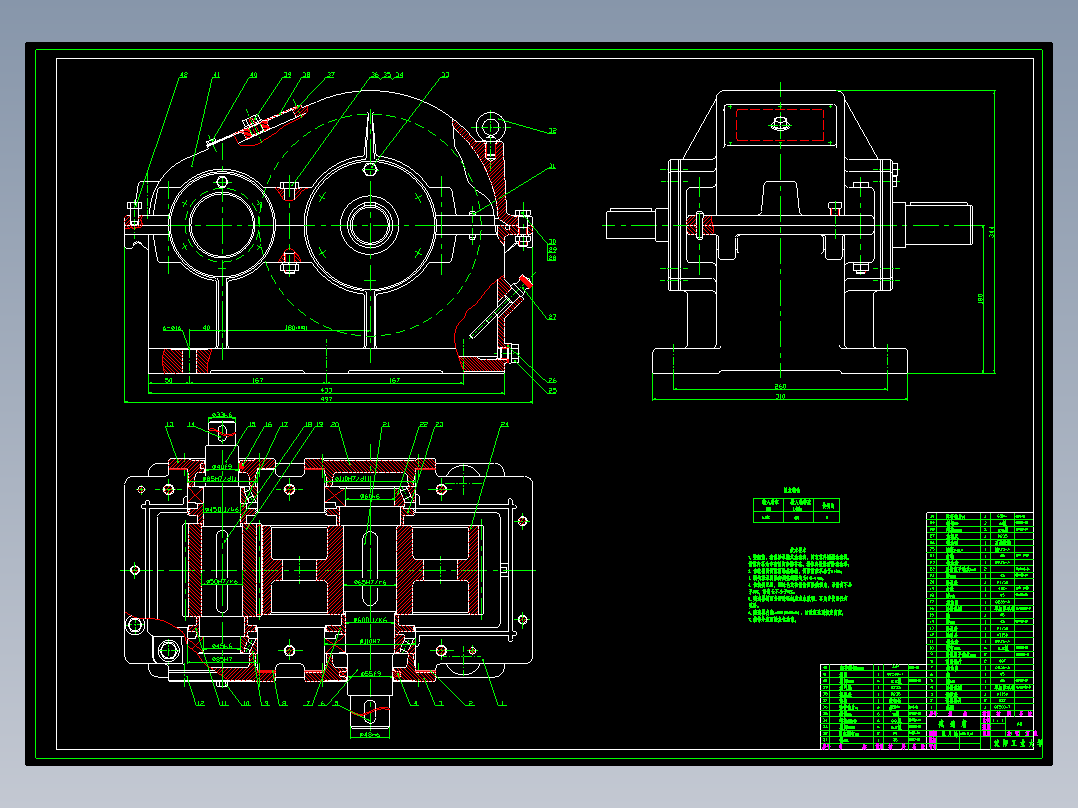
Task: Click part callout number 42 in front view
Action: (184, 75)
